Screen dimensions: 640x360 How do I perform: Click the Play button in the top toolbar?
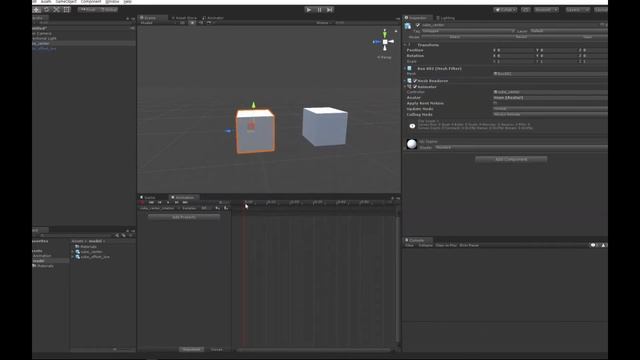pyautogui.click(x=309, y=9)
